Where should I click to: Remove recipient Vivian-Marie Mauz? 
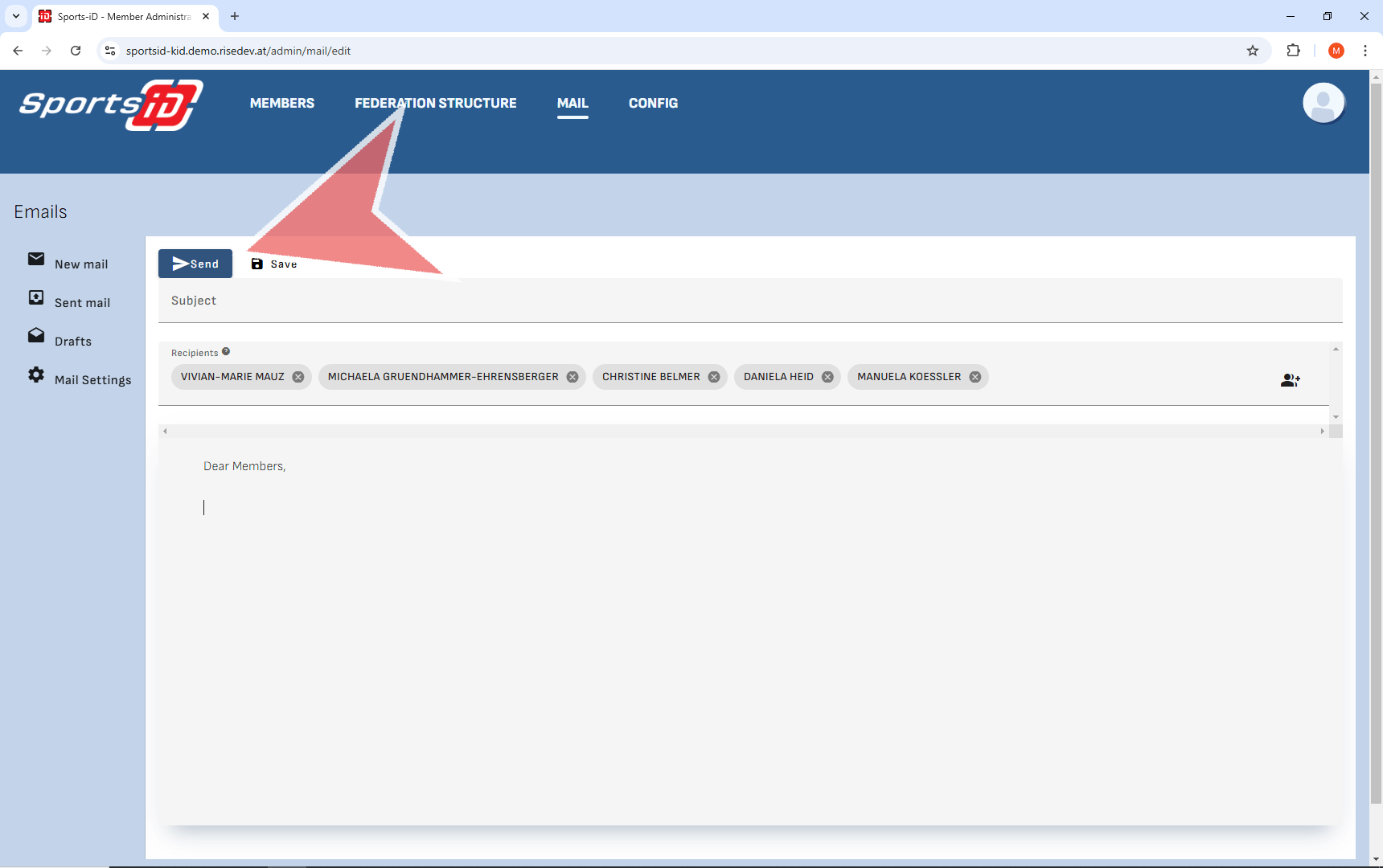click(298, 377)
